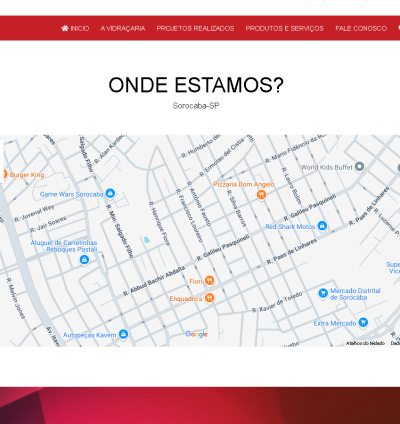Click the Game Wars Sorocaba label
The width and height of the screenshot is (400, 424).
point(71,194)
